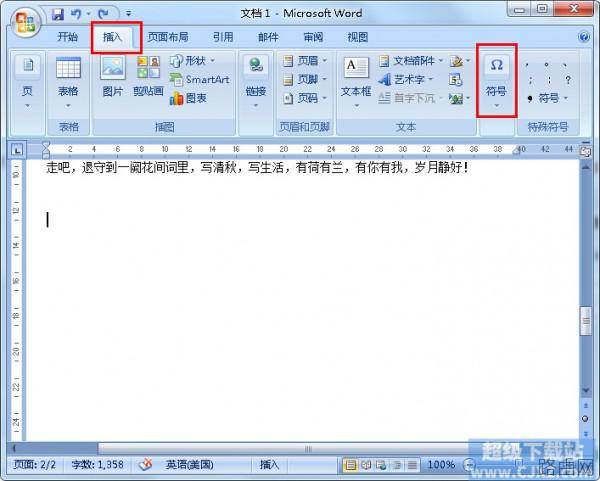Go to previous page browse button
The width and height of the screenshot is (600, 481).
(585, 405)
